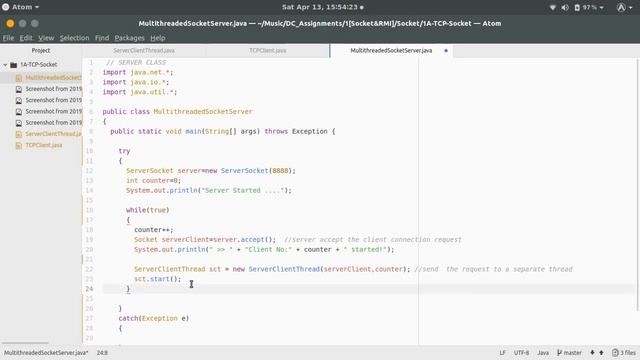
Task: Open the Find menu
Action: click(102, 38)
